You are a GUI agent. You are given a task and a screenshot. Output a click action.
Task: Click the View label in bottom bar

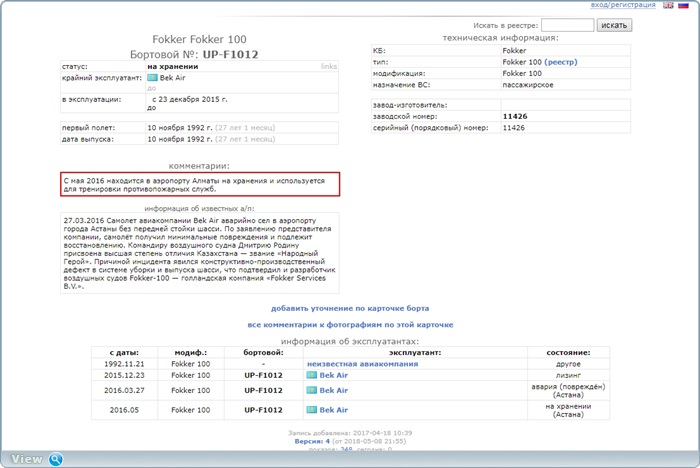(x=27, y=459)
